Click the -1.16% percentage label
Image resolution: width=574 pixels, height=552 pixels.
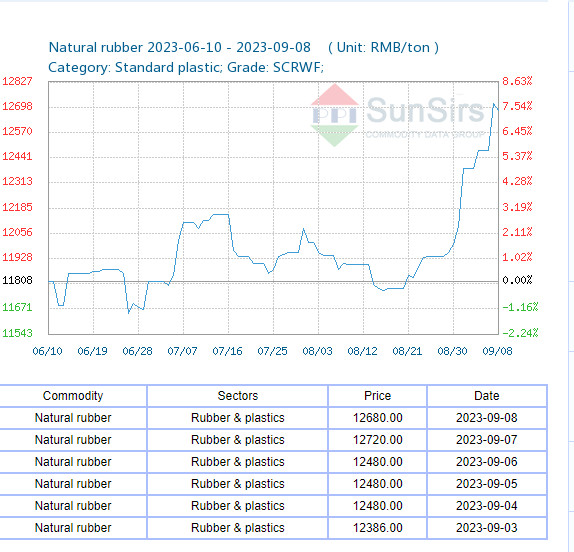[520, 307]
